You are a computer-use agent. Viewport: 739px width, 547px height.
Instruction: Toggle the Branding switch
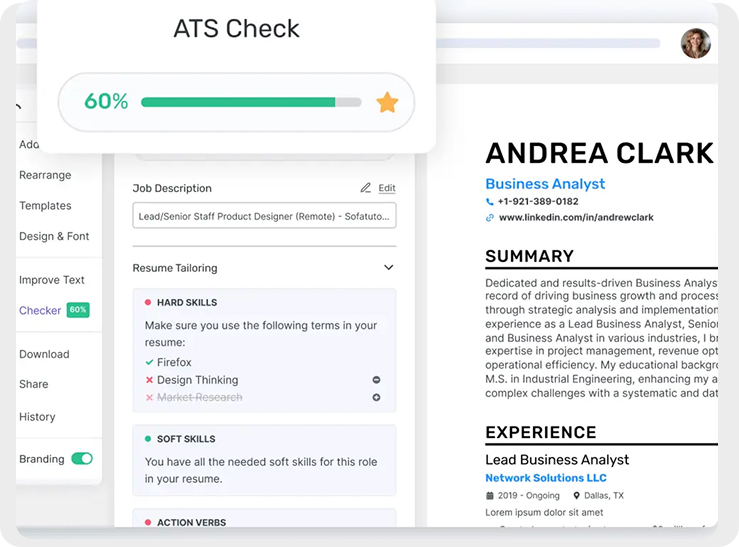[x=82, y=459]
